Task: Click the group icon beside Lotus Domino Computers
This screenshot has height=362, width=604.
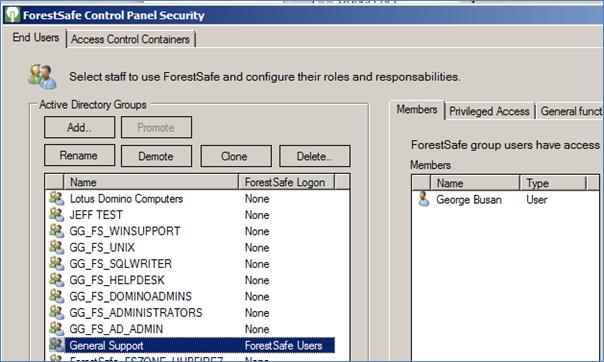Action: (56, 199)
